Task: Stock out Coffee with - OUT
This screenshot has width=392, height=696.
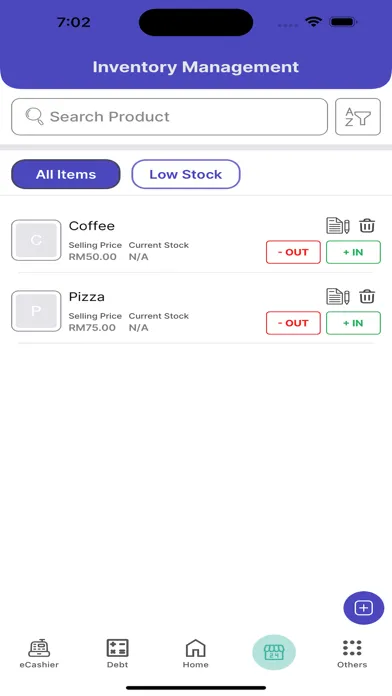Action: click(293, 252)
